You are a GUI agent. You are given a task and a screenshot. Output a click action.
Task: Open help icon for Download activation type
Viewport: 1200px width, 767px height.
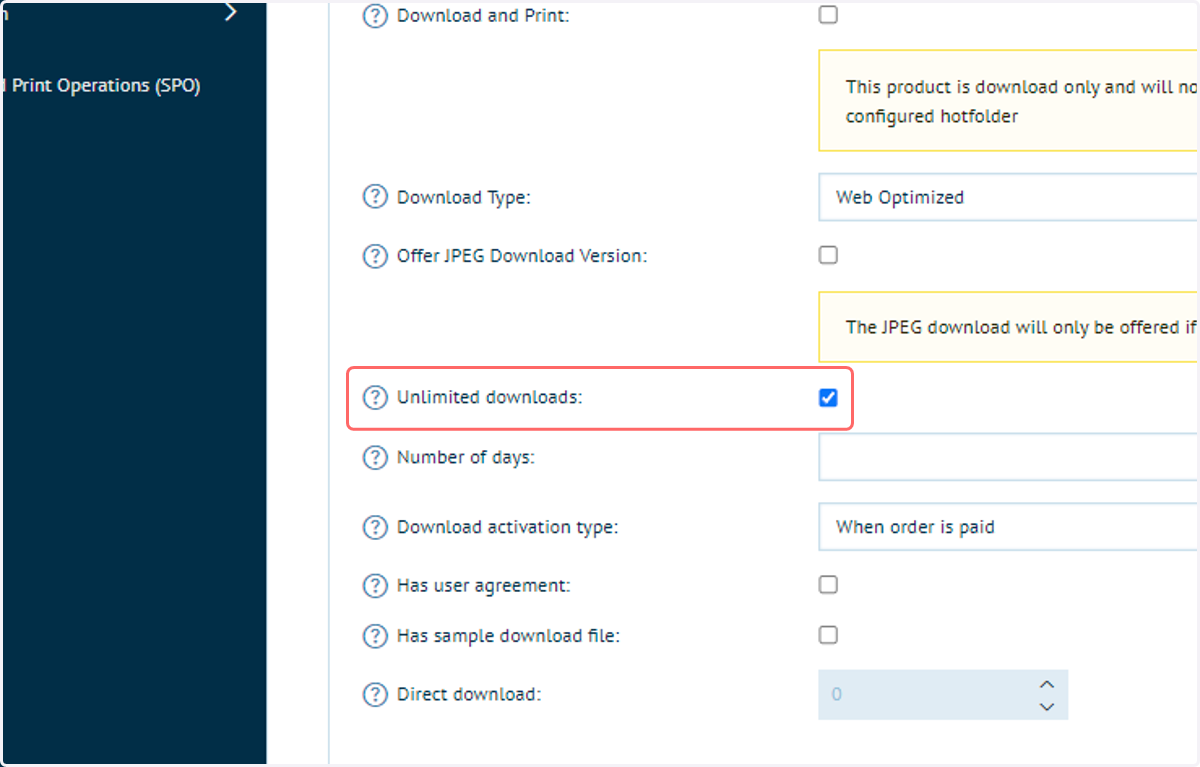[x=374, y=527]
